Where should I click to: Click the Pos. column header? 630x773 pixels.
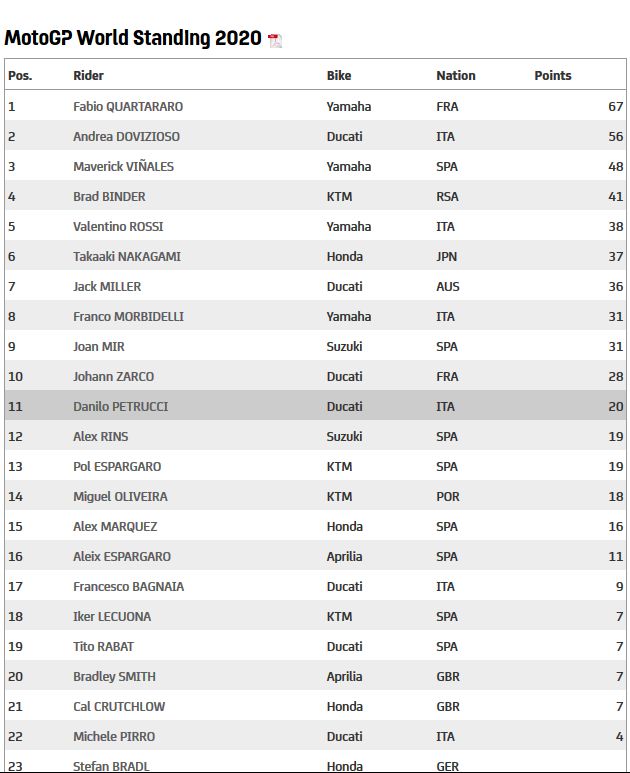tap(20, 75)
